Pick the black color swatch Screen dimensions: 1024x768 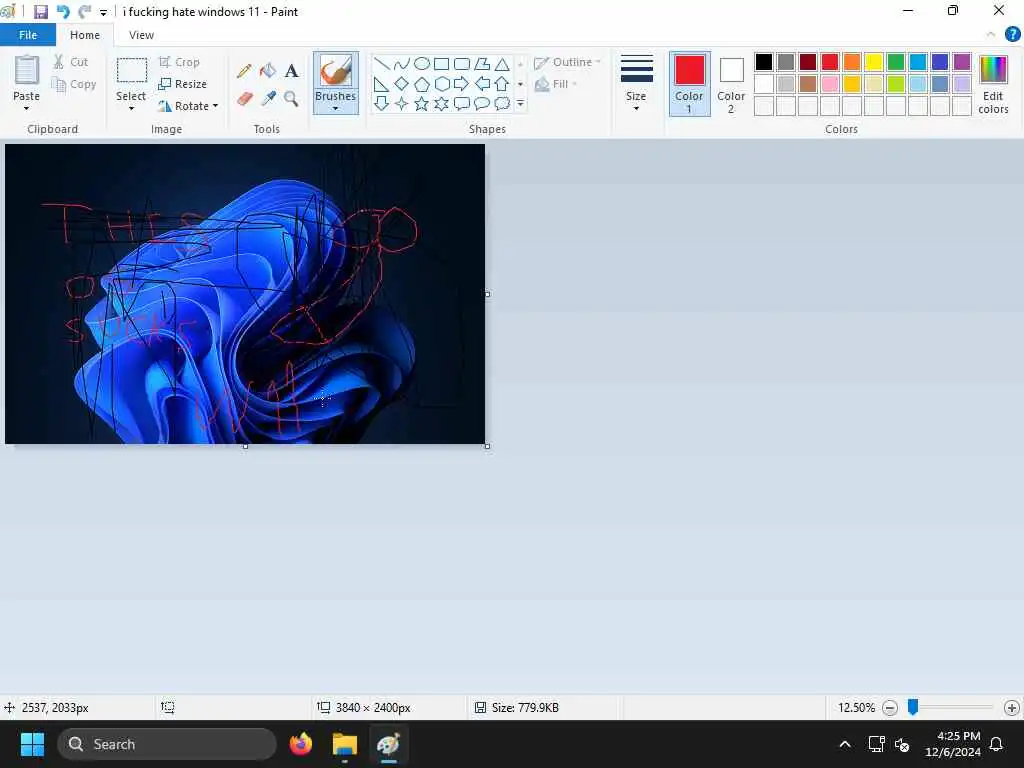click(x=763, y=62)
